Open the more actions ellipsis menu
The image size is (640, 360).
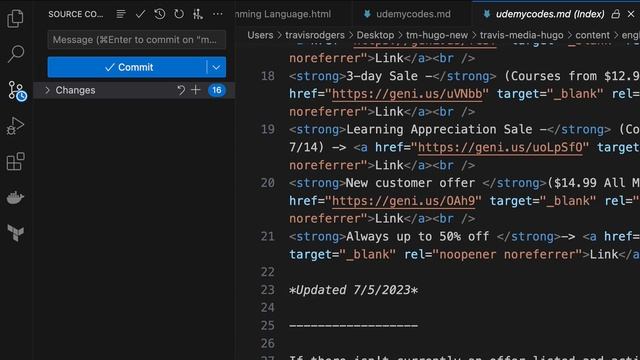(218, 14)
